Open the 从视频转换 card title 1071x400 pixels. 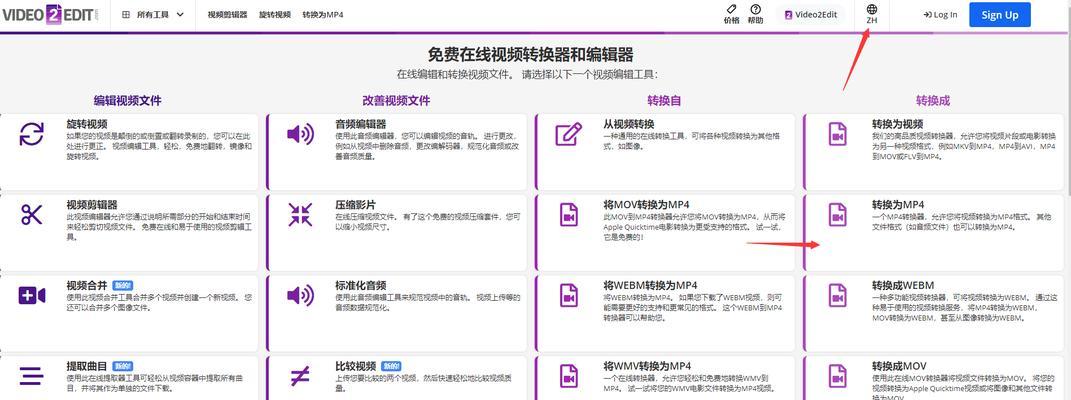point(629,124)
